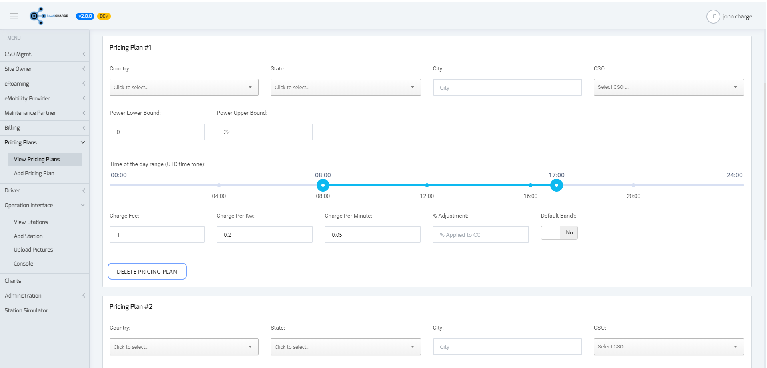
Task: Click the Power Lower Bound field
Action: [157, 132]
